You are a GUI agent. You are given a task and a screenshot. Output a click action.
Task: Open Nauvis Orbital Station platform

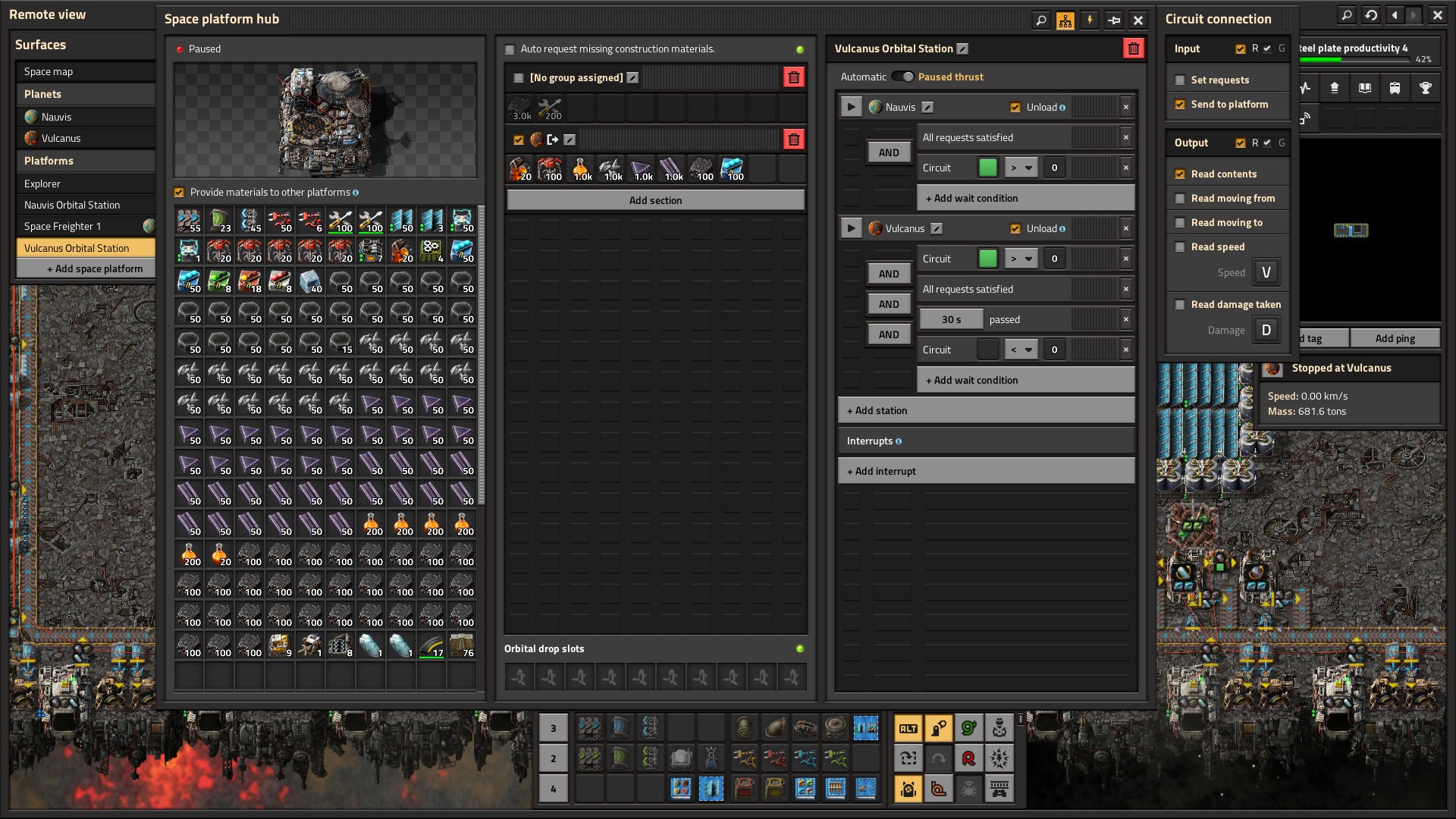86,205
